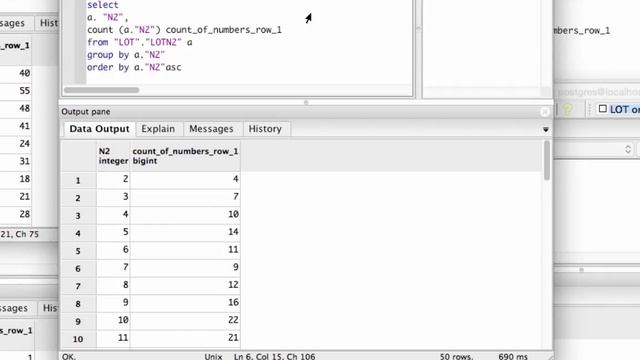Click N2 cell with value 6

click(113, 250)
